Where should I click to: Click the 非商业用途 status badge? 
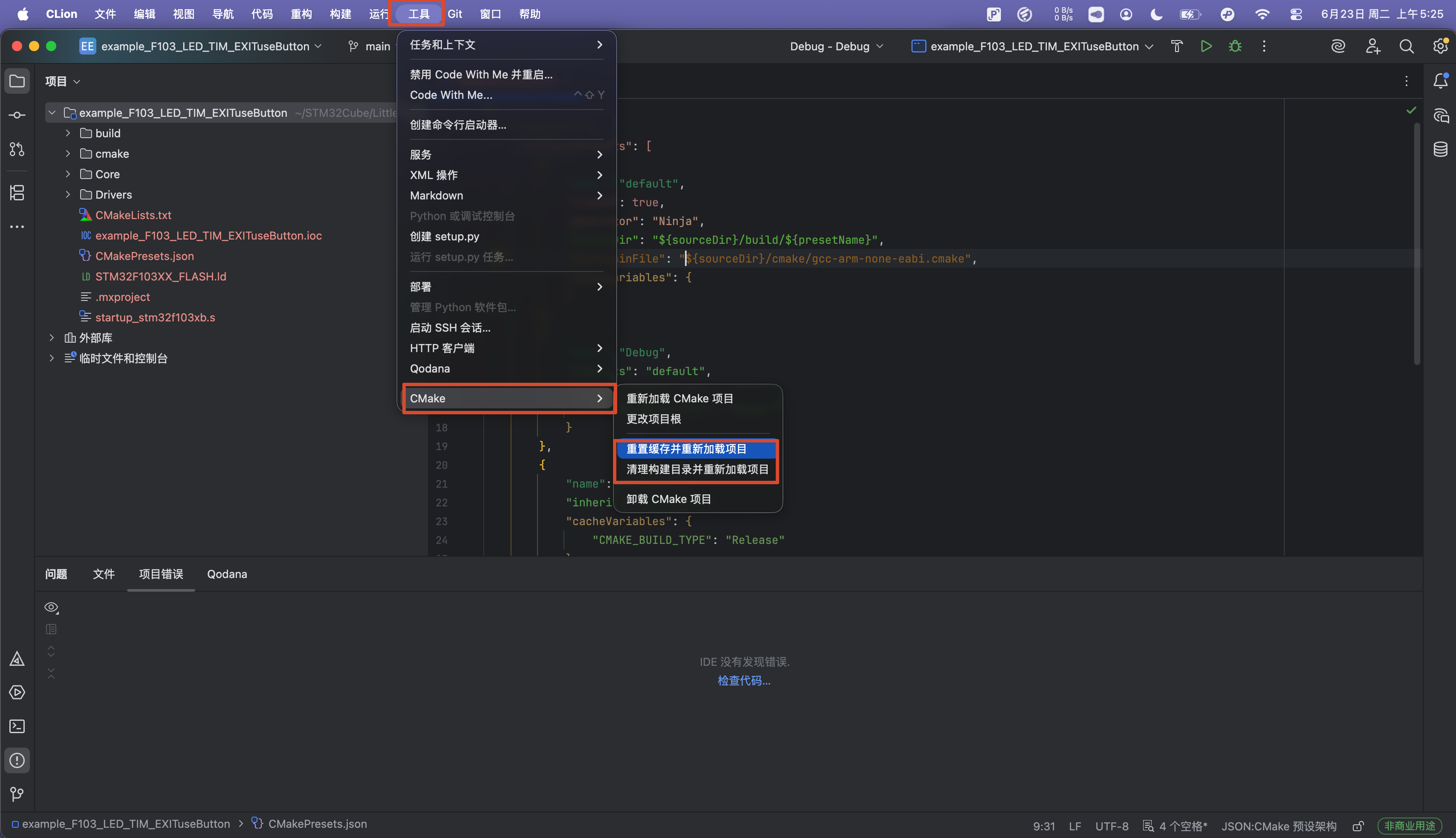1410,826
